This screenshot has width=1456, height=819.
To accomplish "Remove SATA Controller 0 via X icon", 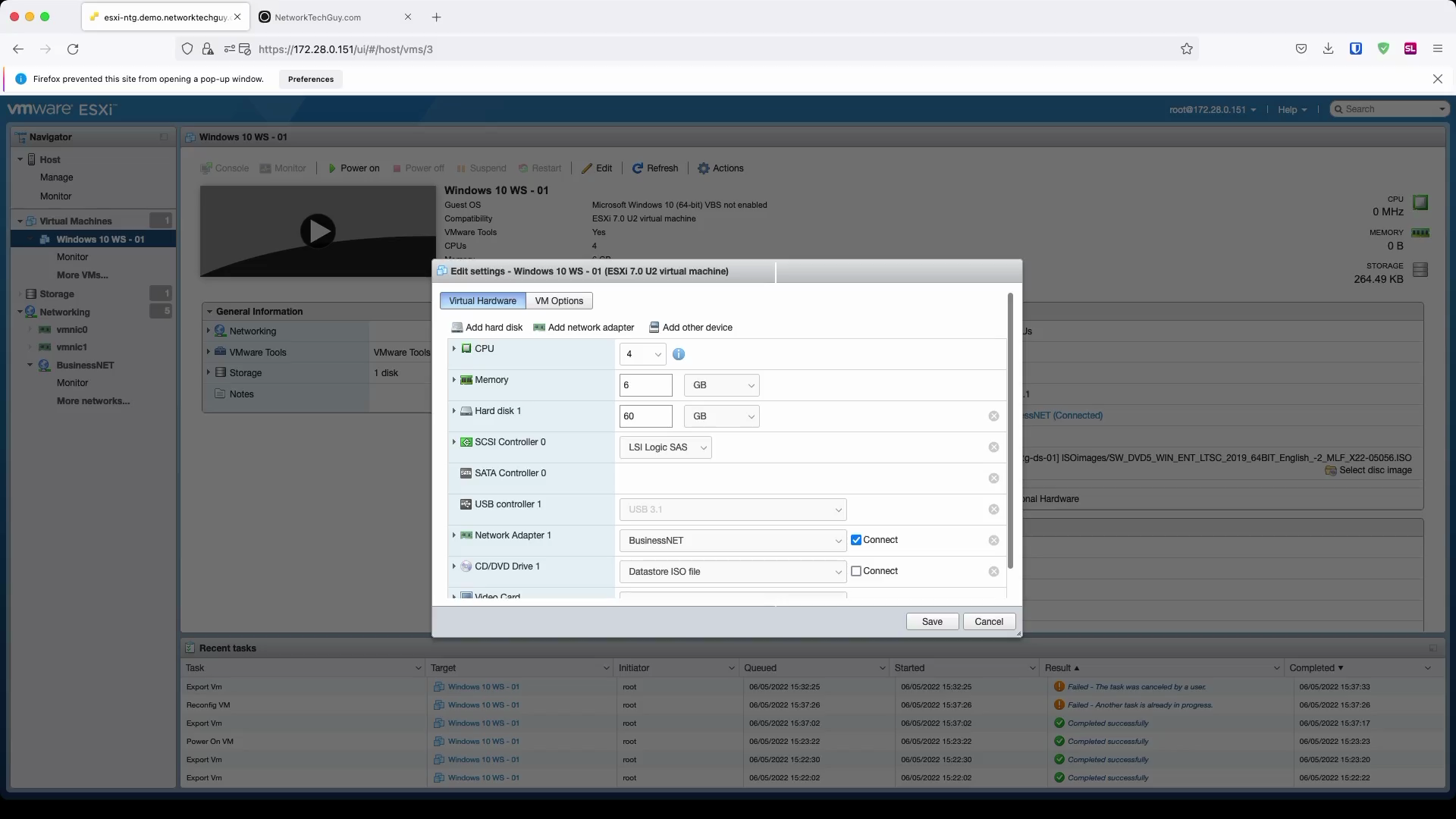I will click(993, 479).
